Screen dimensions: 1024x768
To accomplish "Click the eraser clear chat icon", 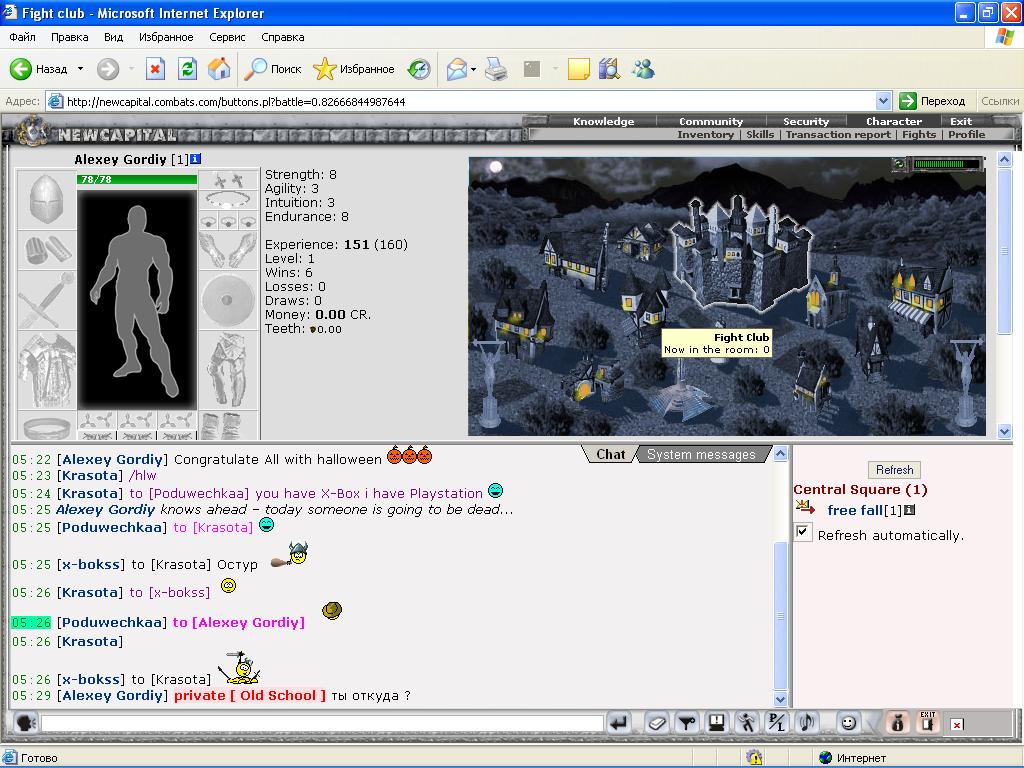I will pos(656,723).
